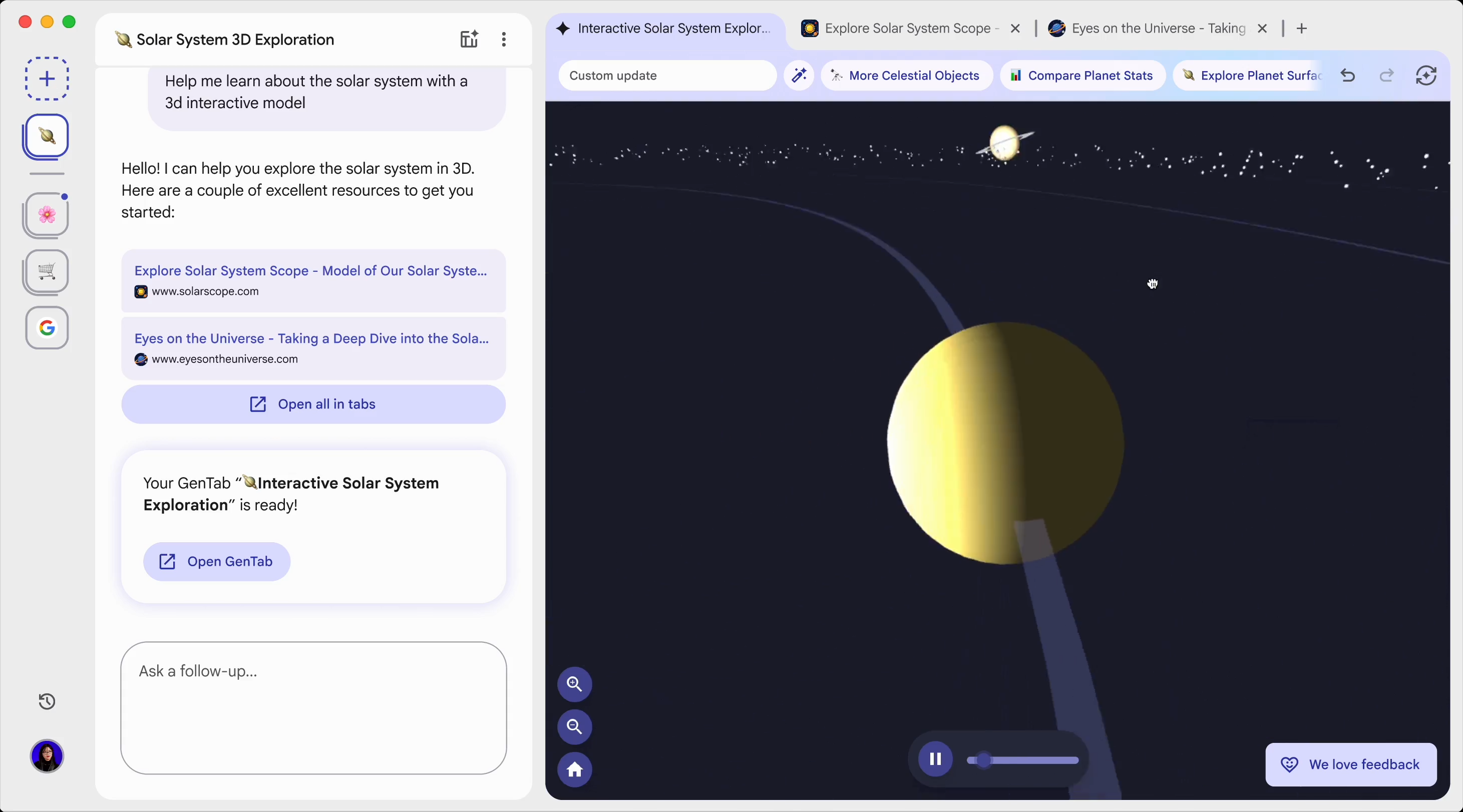Click the magic wand enhance icon
1463x812 pixels.
(x=799, y=76)
